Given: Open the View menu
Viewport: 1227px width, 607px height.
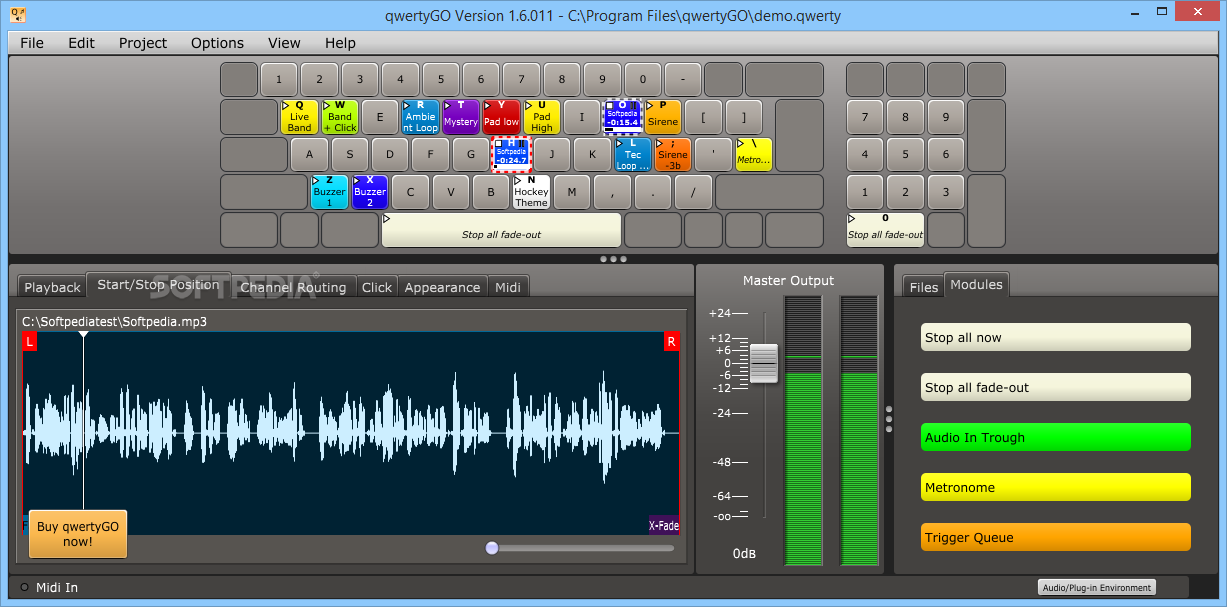Looking at the screenshot, I should (284, 43).
